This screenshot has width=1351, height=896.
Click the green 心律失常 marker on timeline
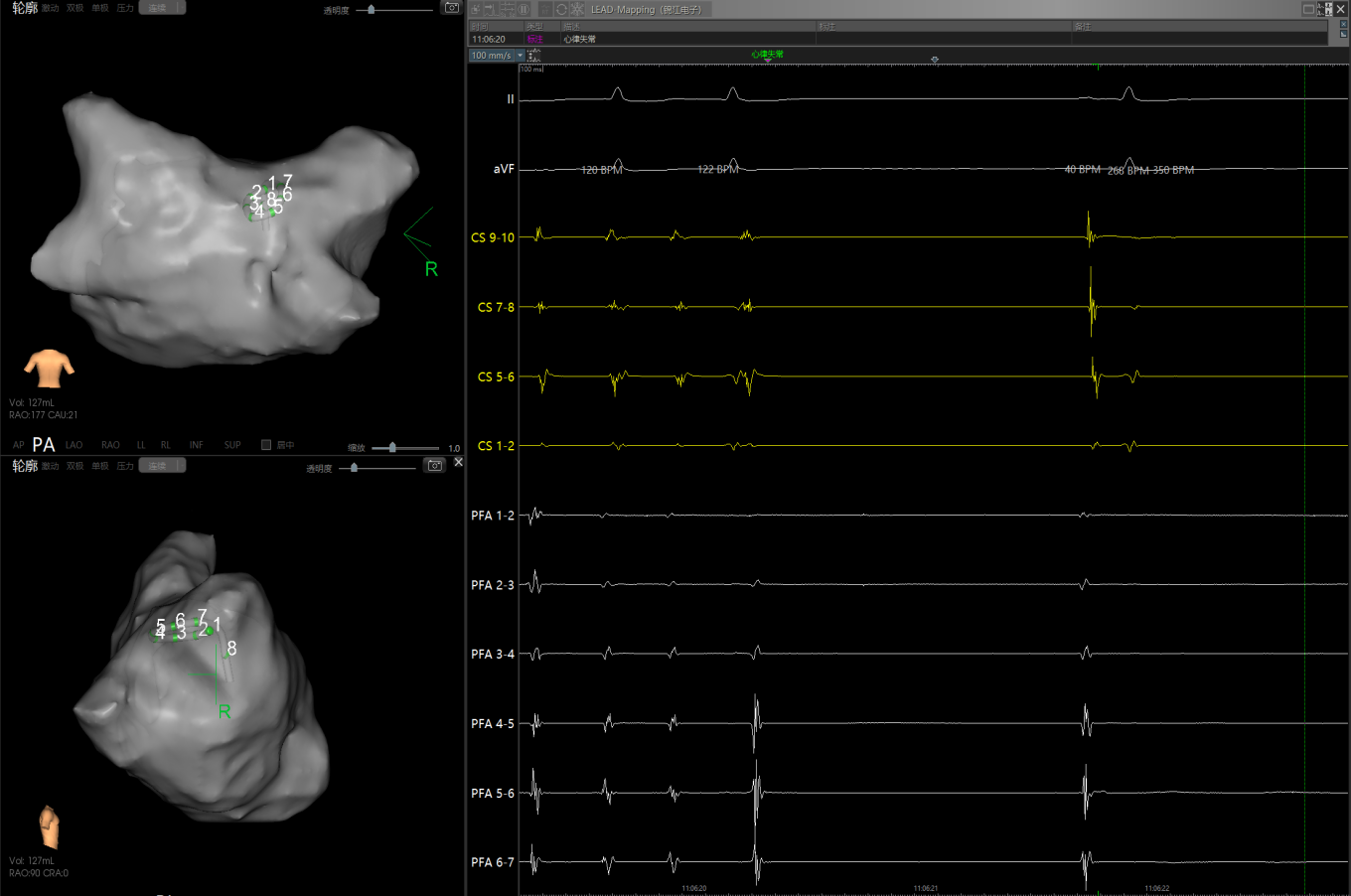click(767, 55)
